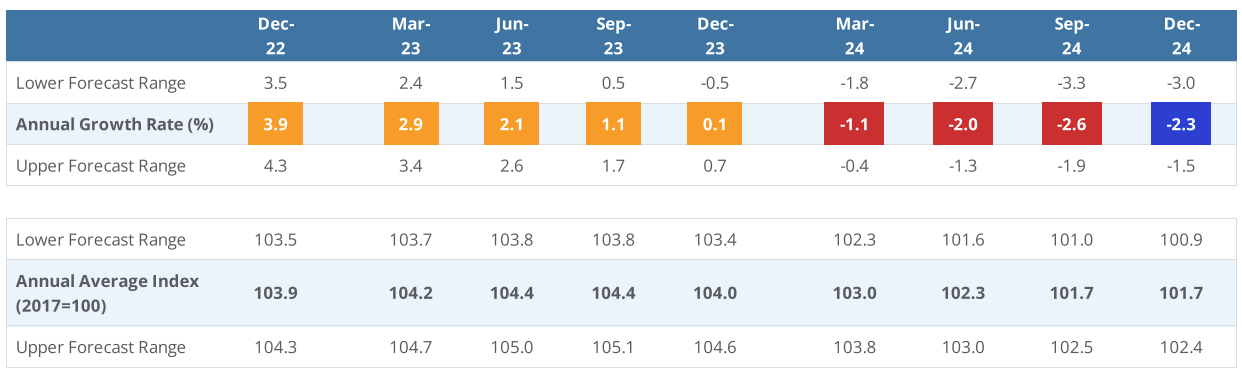1242x375 pixels.
Task: Select the 105.1 upper forecast index value
Action: click(613, 347)
